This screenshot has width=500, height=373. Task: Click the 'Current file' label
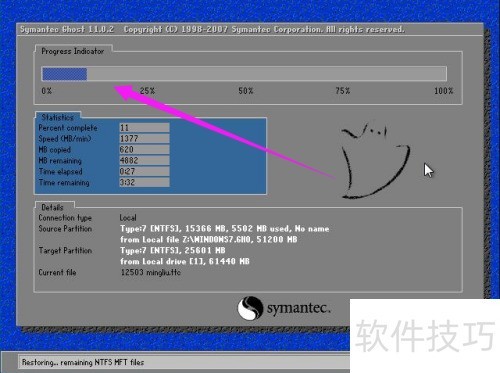click(x=57, y=273)
